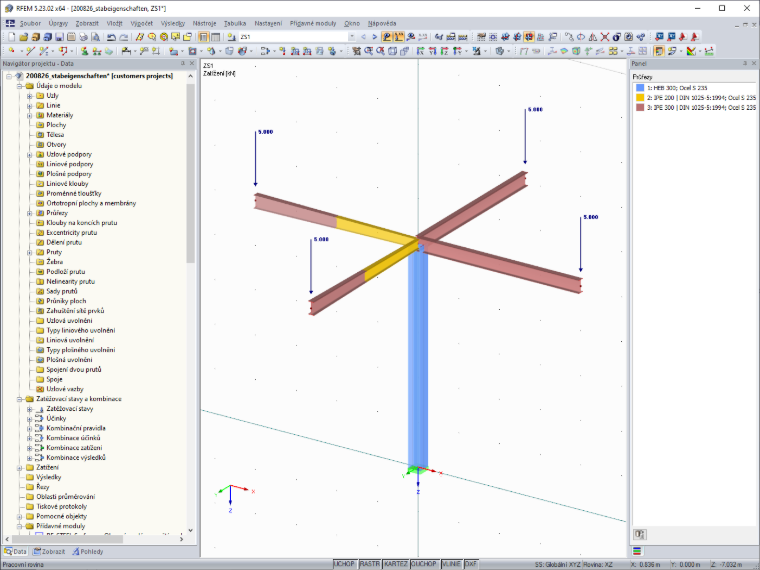Click the blue HEB 300 color swatch
The width and height of the screenshot is (760, 570).
pos(640,88)
